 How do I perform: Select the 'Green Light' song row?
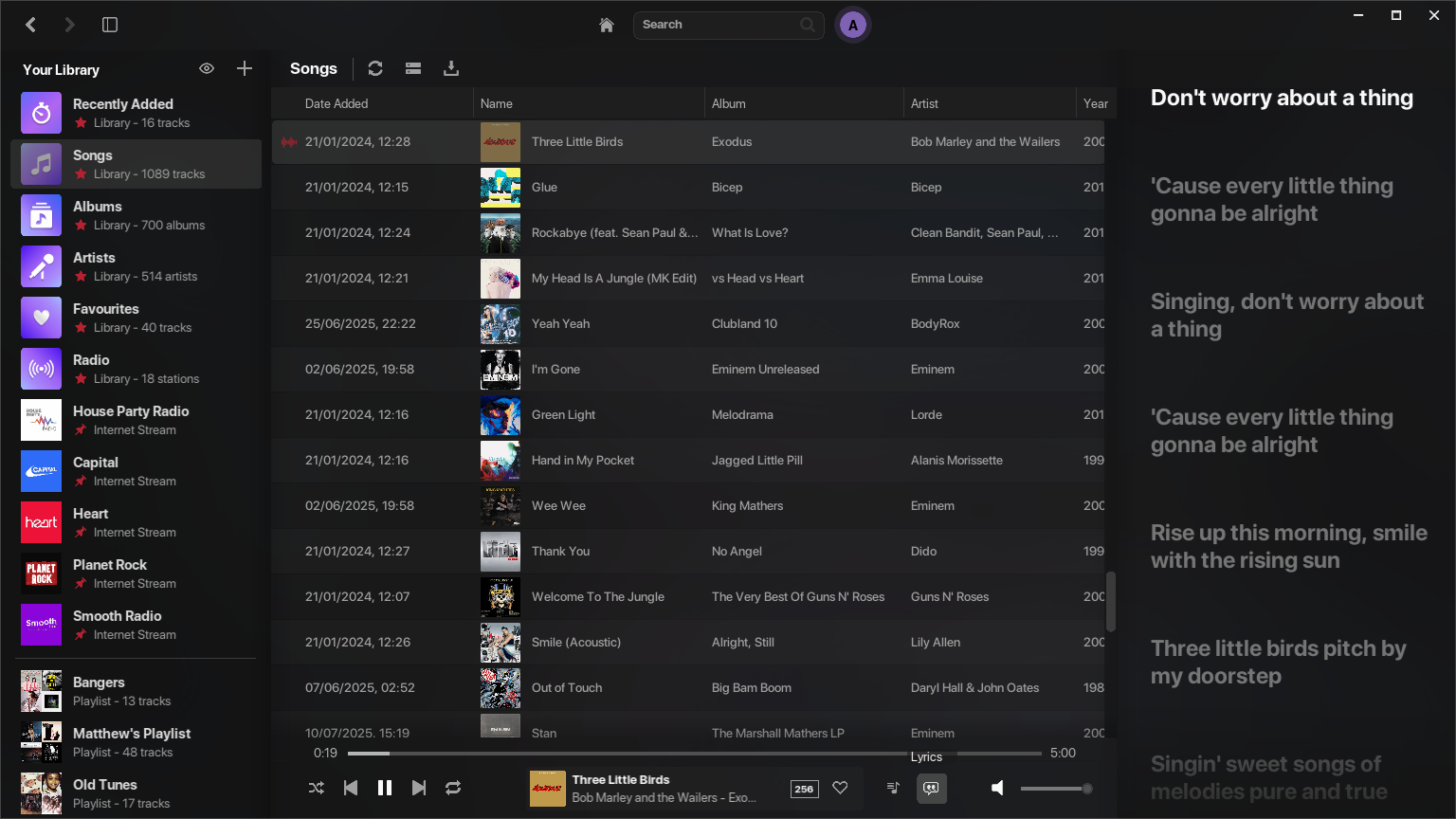click(x=688, y=414)
